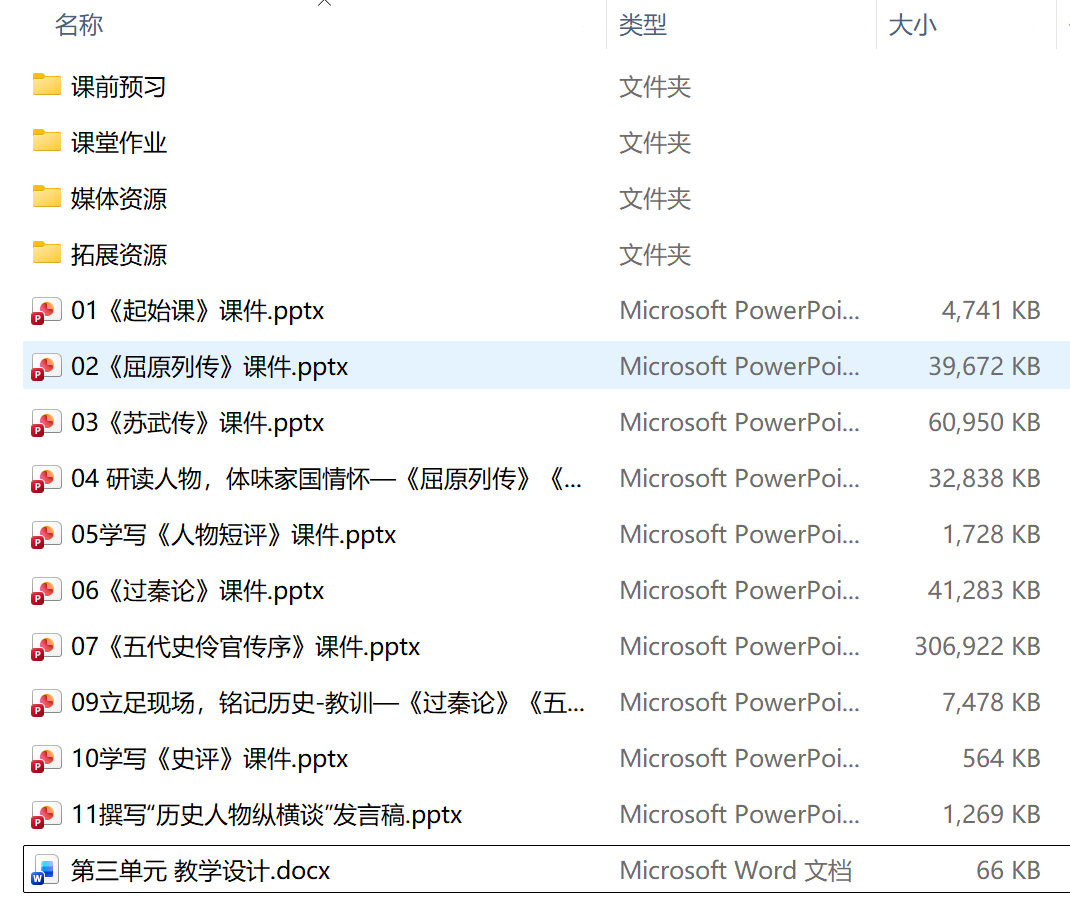Click the PowerPoint icon of 06《过秦论》课件.pptx
1070x914 pixels.
coord(45,591)
